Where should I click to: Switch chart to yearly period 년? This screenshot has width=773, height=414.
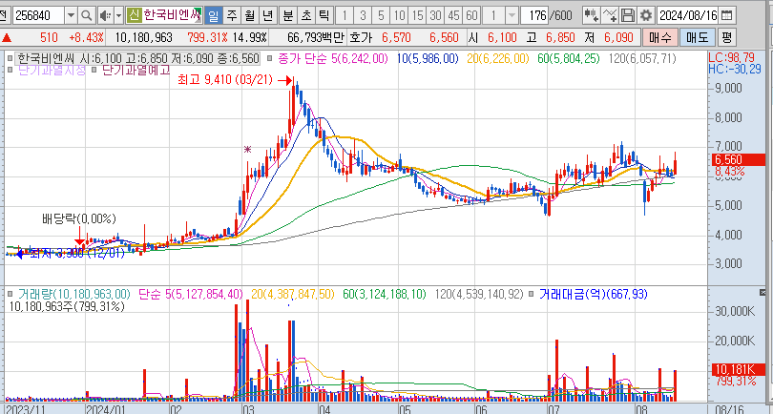[x=268, y=16]
